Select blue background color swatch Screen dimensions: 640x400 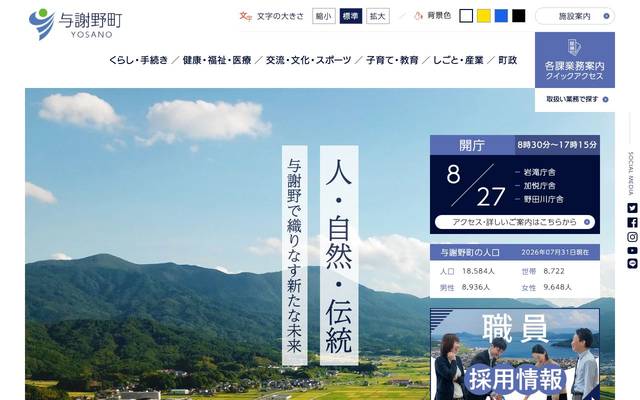click(501, 16)
